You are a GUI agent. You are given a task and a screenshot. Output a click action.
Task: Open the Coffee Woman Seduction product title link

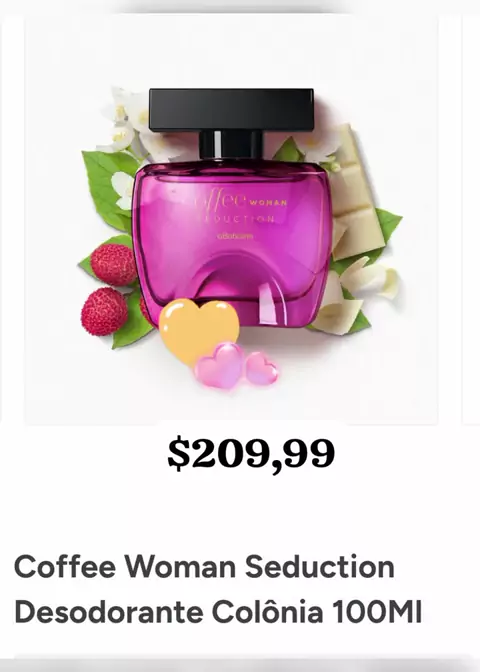(218, 589)
